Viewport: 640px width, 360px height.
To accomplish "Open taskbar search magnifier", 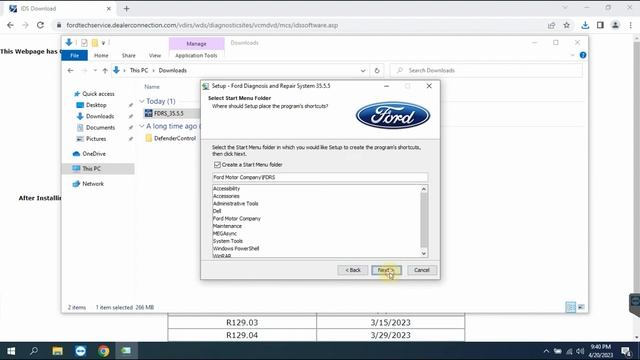I will pos(34,351).
